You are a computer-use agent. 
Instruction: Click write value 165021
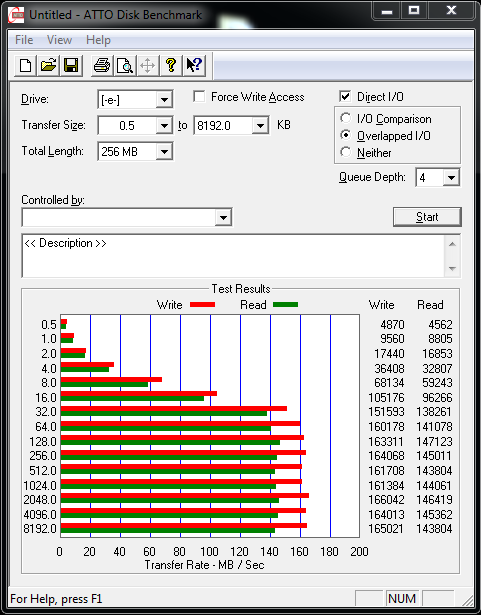pos(386,529)
